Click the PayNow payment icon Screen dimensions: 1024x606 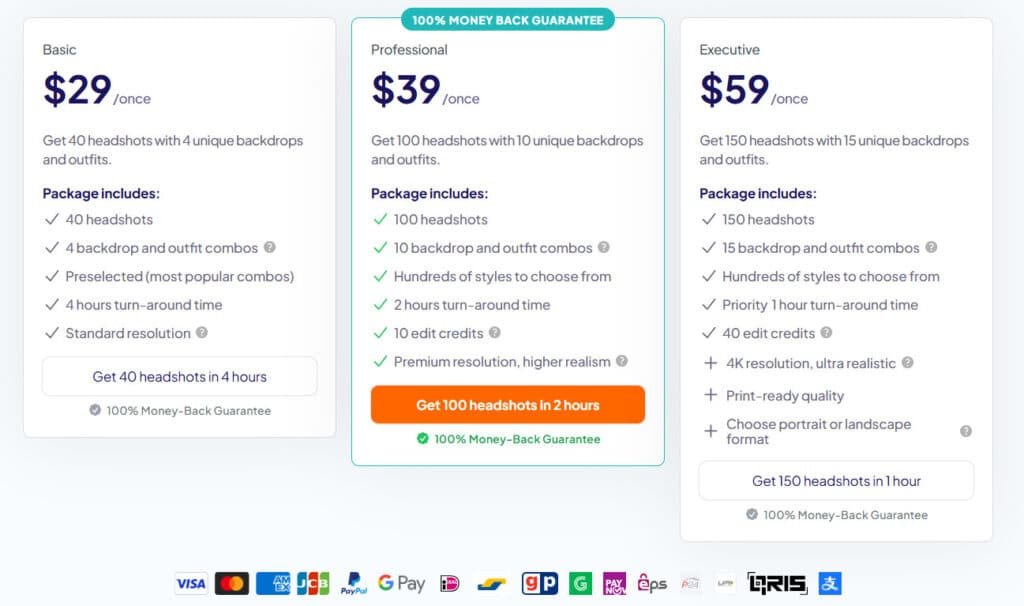[614, 583]
